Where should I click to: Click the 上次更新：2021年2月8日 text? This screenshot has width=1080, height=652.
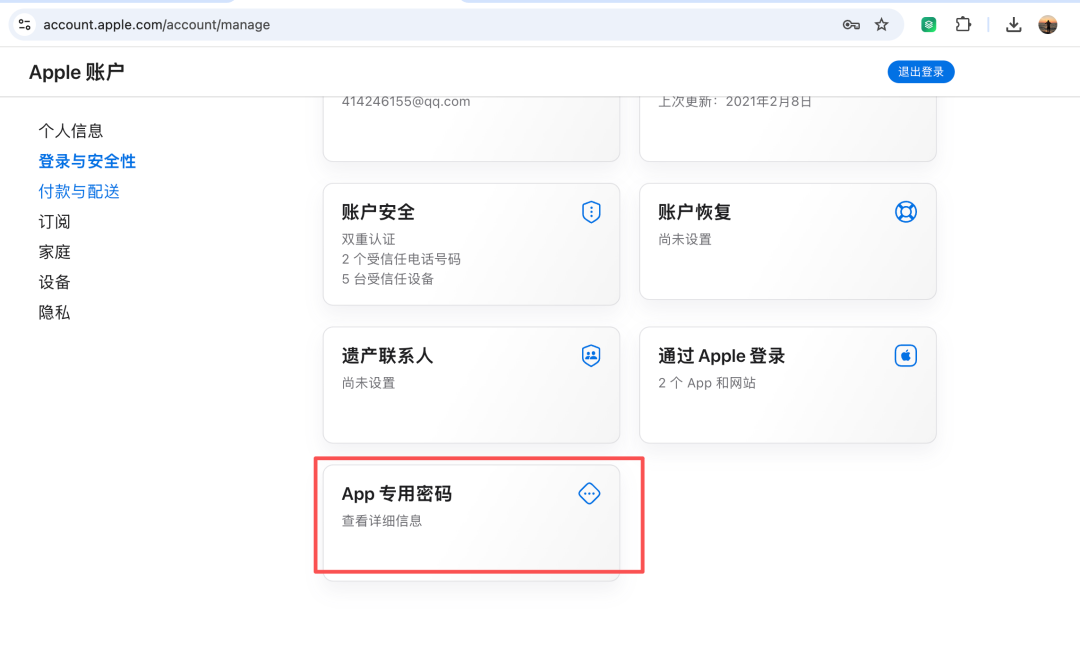(735, 102)
